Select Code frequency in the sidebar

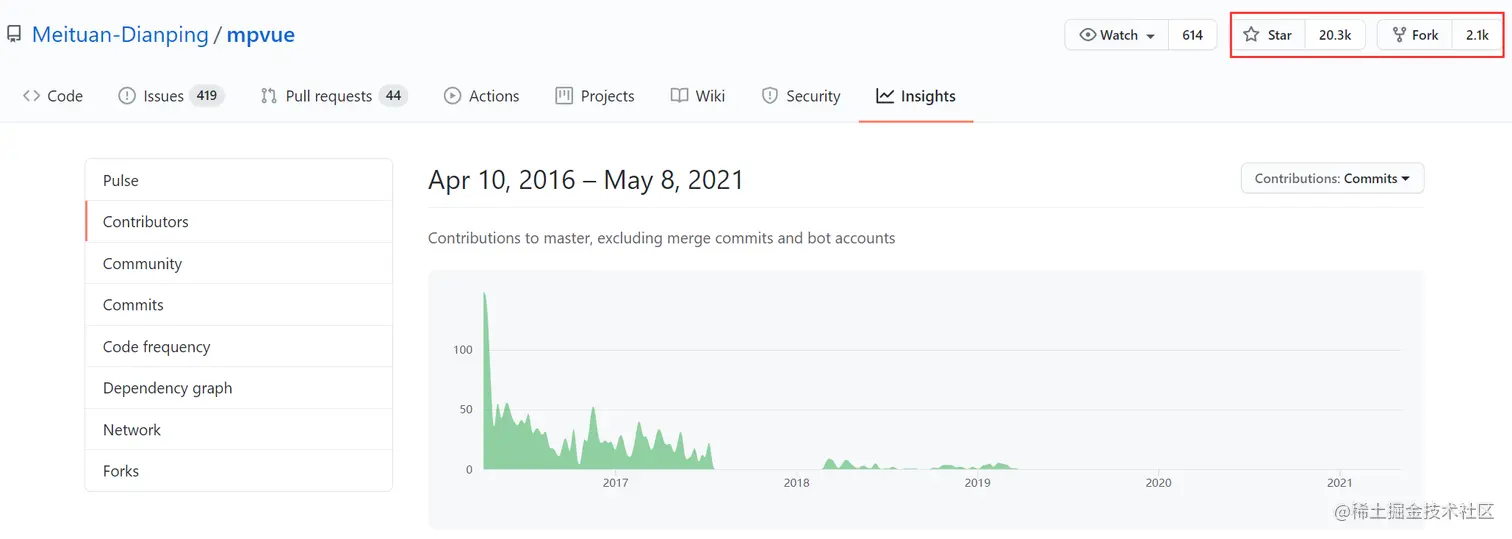(156, 346)
